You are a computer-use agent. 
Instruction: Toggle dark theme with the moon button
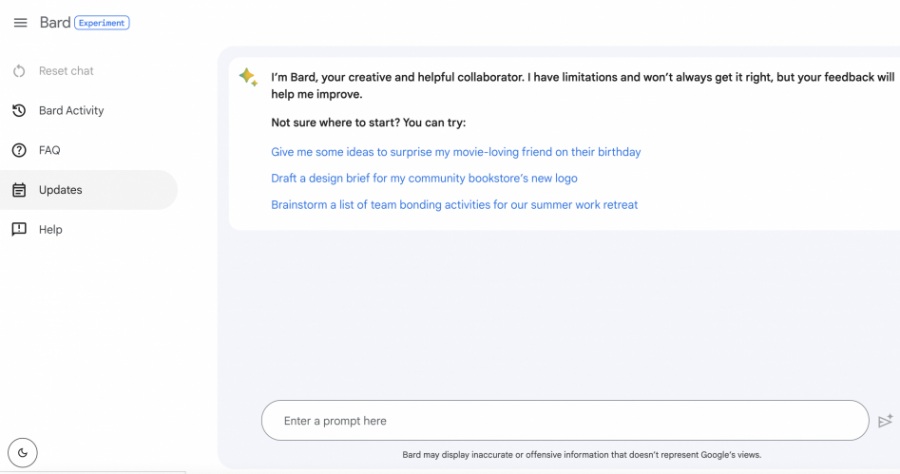coord(22,453)
